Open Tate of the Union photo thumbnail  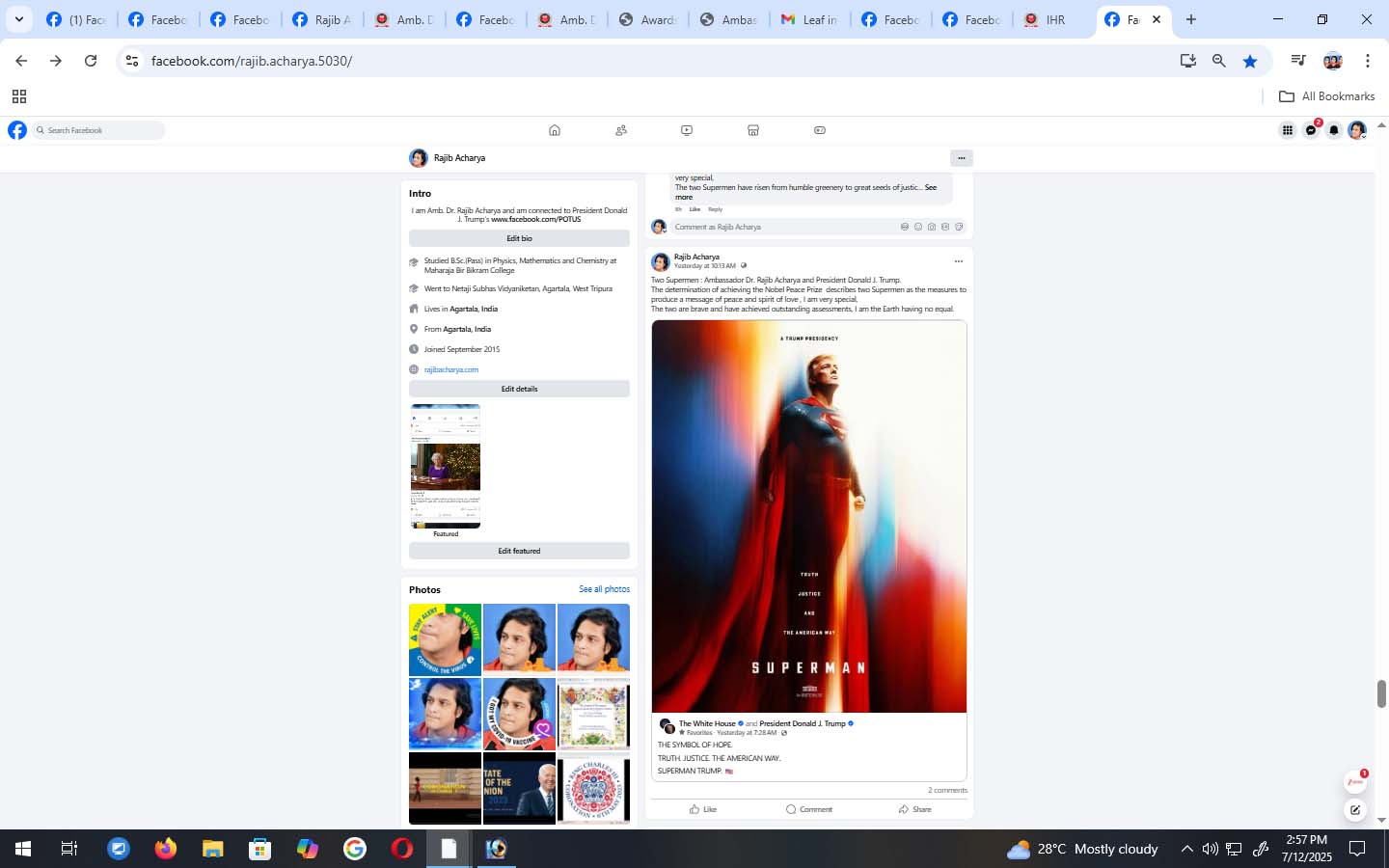pyautogui.click(x=519, y=788)
